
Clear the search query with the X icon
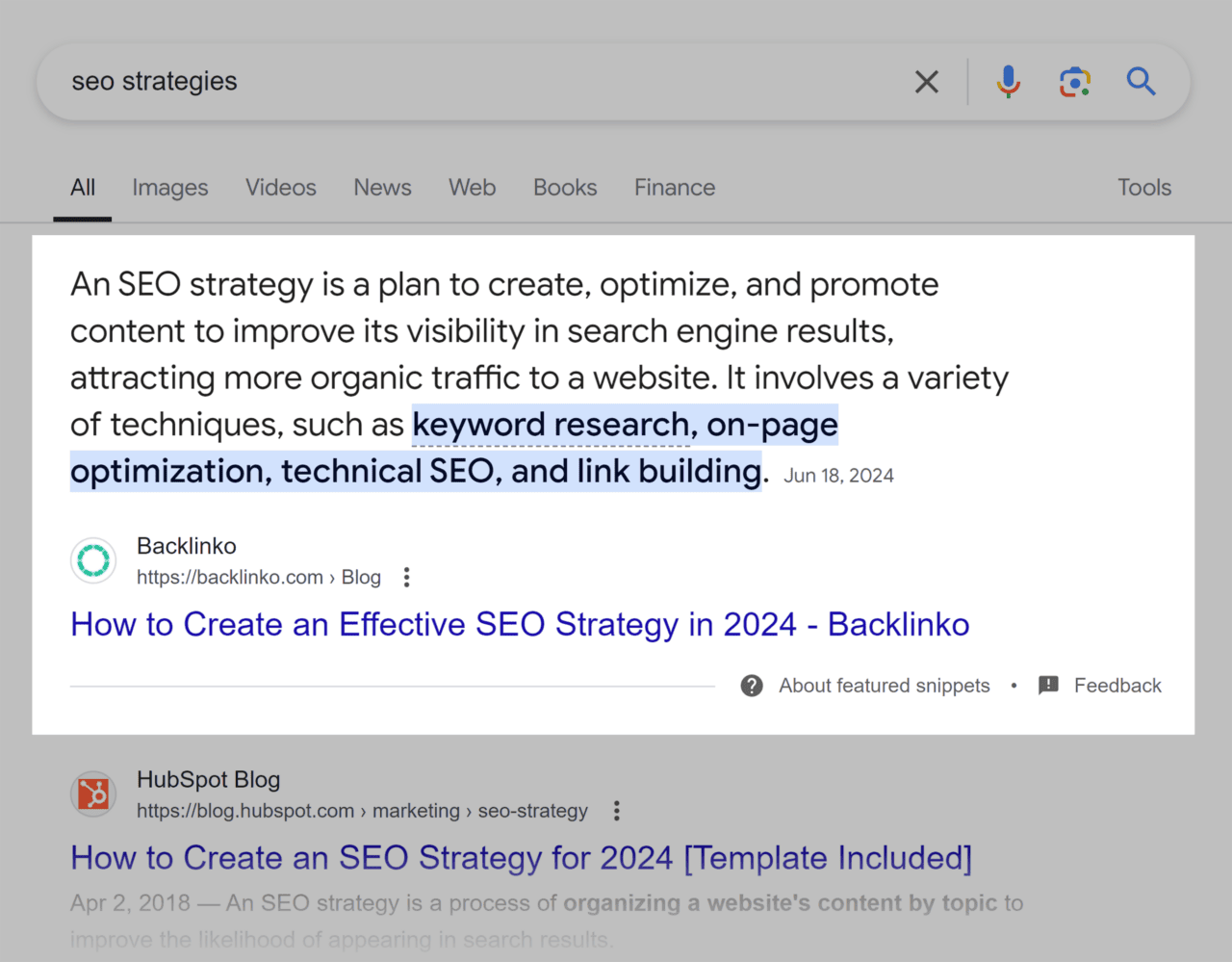click(x=926, y=82)
